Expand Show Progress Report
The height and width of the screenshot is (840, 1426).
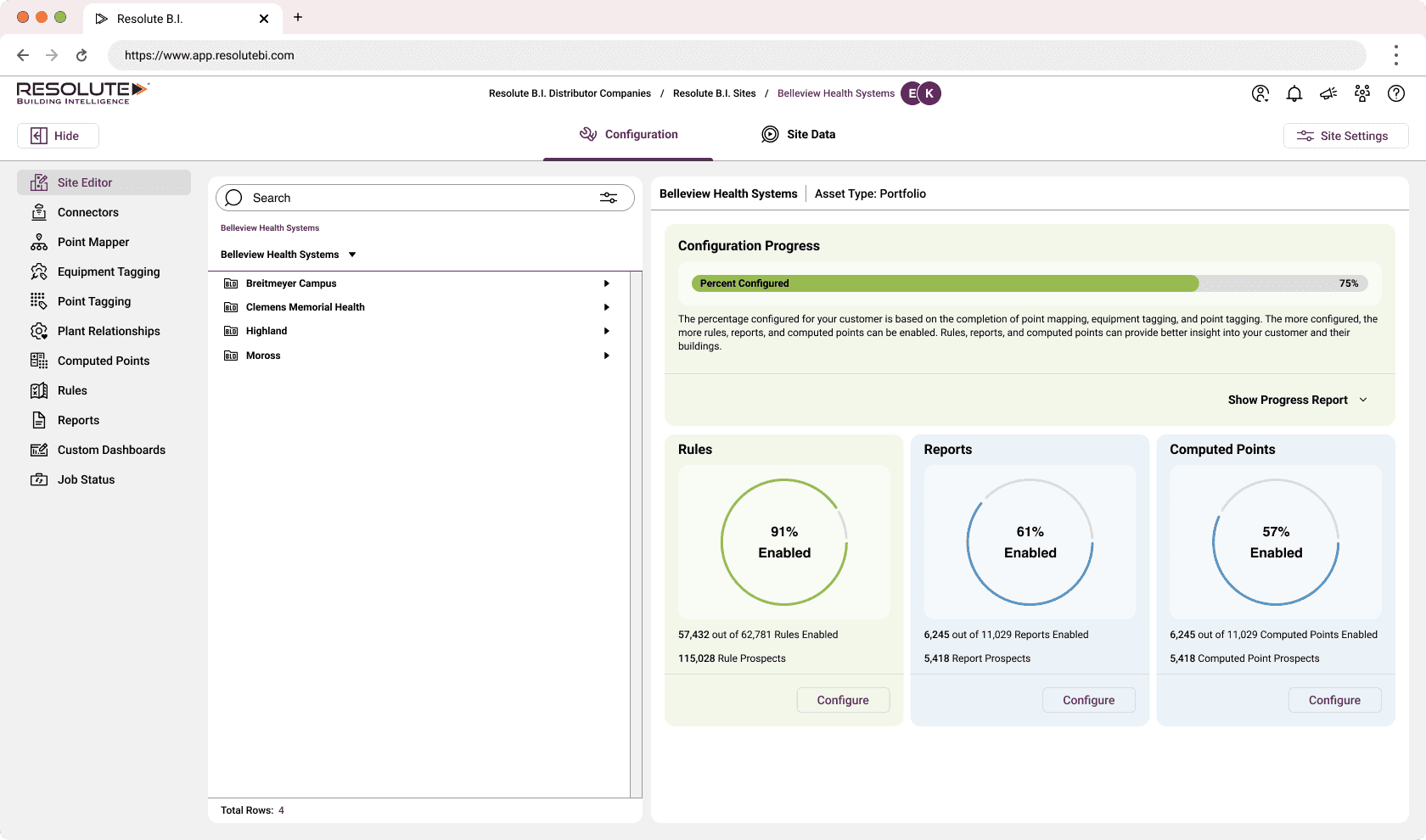[1298, 400]
